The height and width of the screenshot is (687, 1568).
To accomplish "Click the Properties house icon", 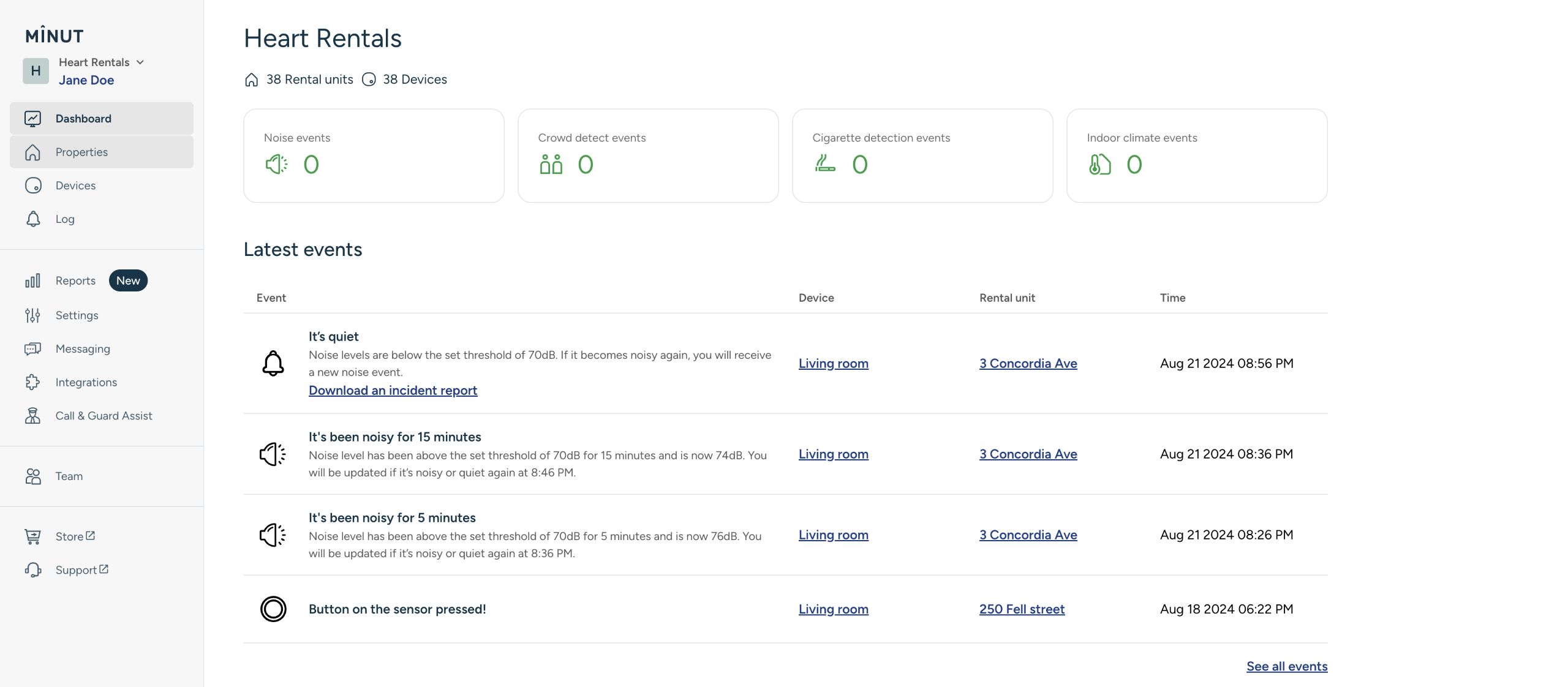I will (x=32, y=152).
